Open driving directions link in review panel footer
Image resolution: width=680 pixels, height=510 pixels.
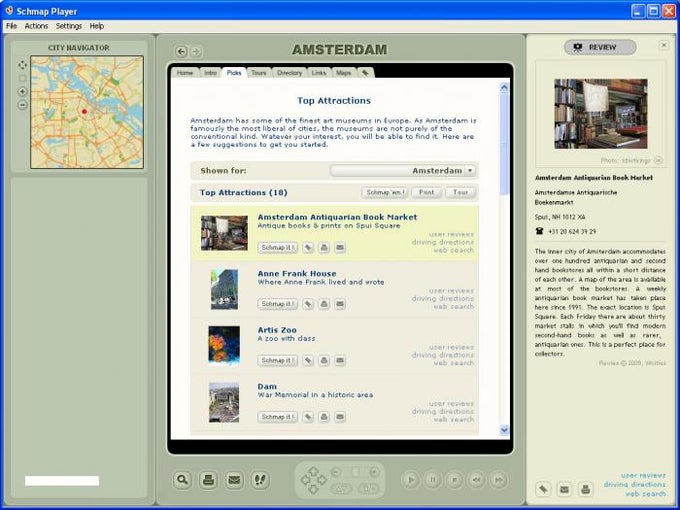(634, 484)
